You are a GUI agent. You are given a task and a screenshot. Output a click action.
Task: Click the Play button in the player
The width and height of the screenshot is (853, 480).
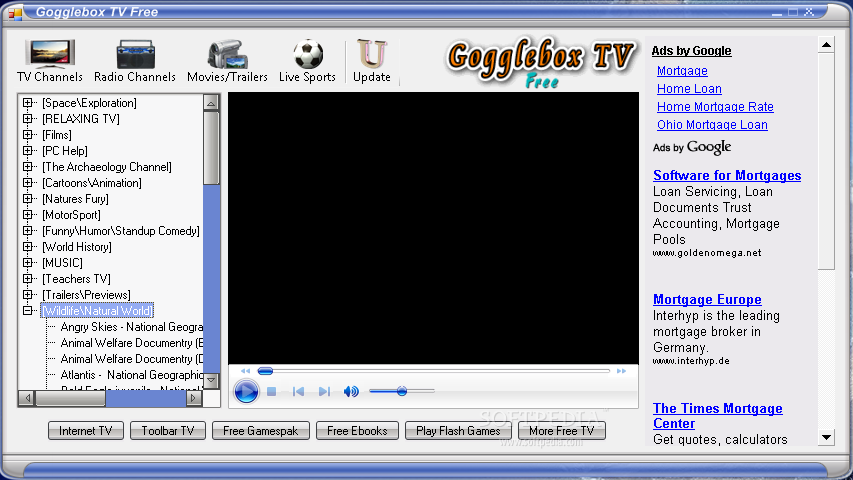coord(246,391)
